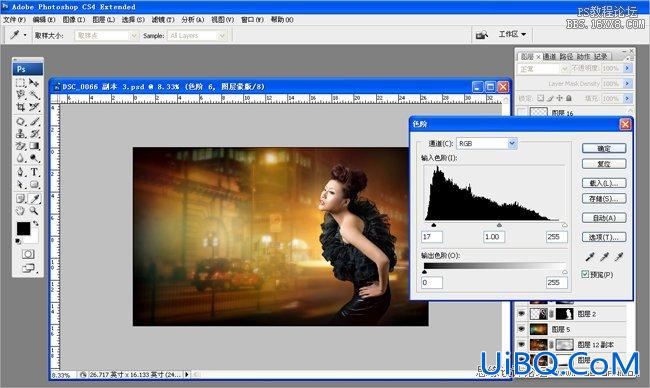Hide layer 图层 2
Screen dimensions: 650x388
(x=521, y=314)
